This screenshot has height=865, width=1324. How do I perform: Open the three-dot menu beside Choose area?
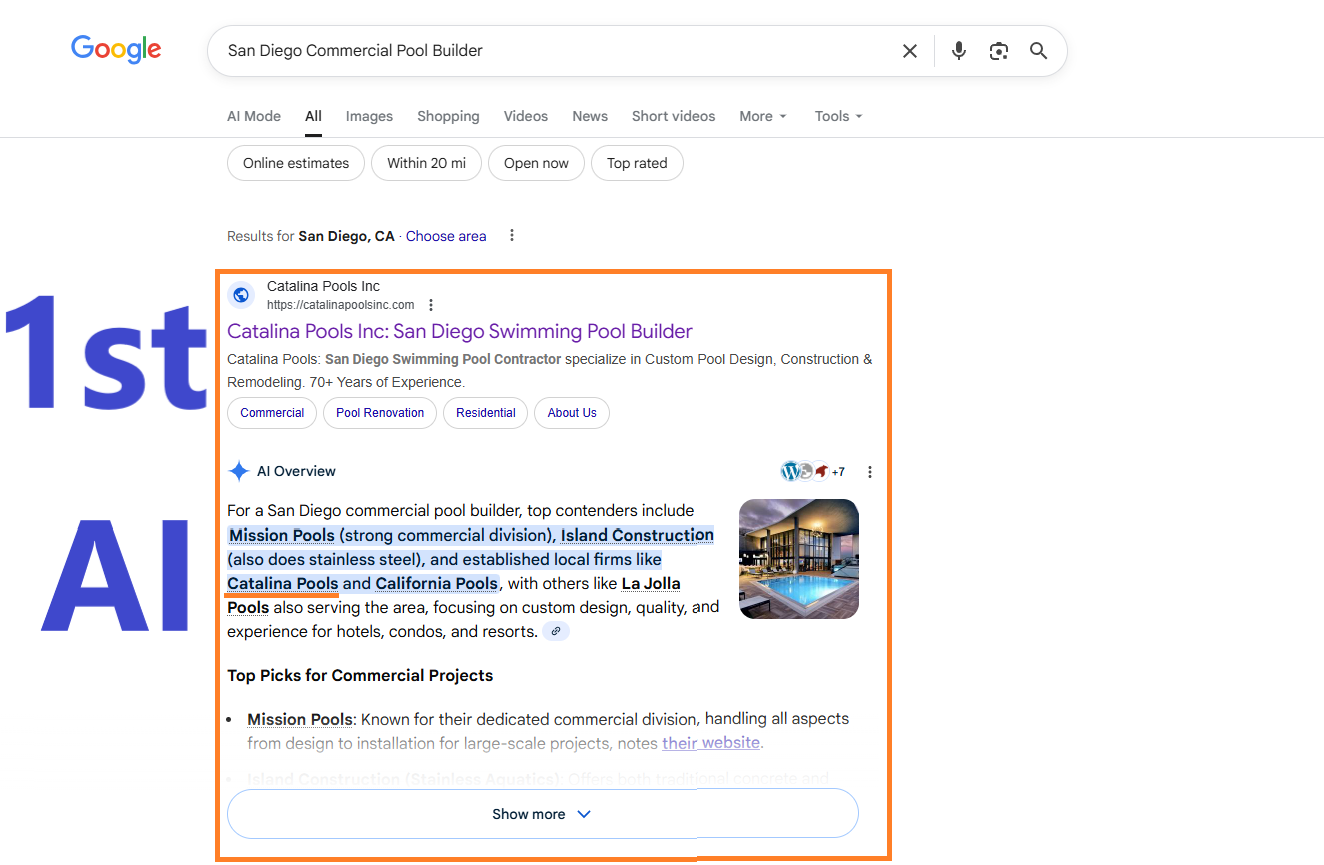(x=512, y=236)
